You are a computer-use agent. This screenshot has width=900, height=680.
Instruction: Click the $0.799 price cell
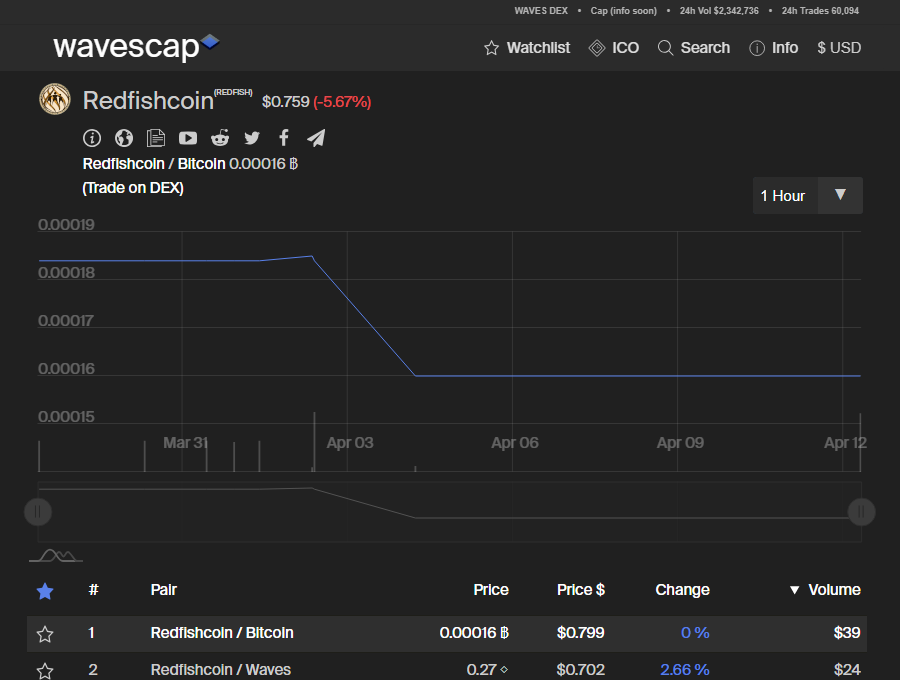click(x=580, y=633)
